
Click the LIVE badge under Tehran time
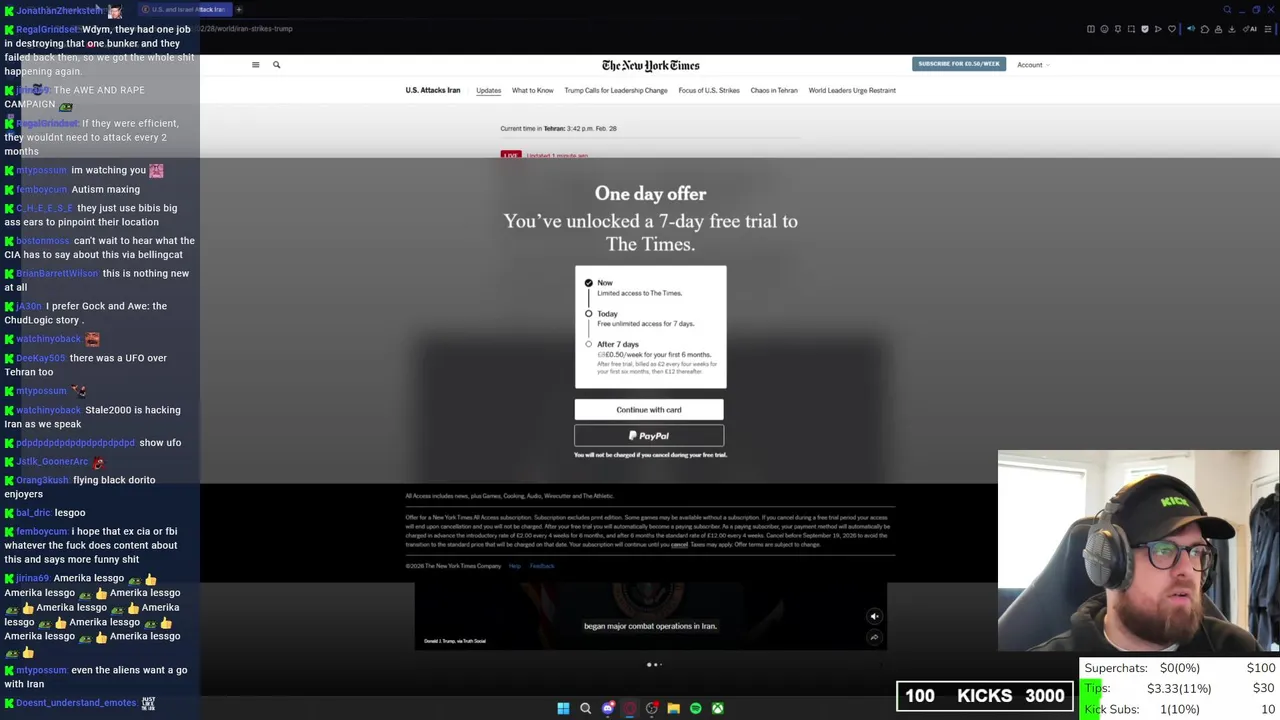click(511, 156)
